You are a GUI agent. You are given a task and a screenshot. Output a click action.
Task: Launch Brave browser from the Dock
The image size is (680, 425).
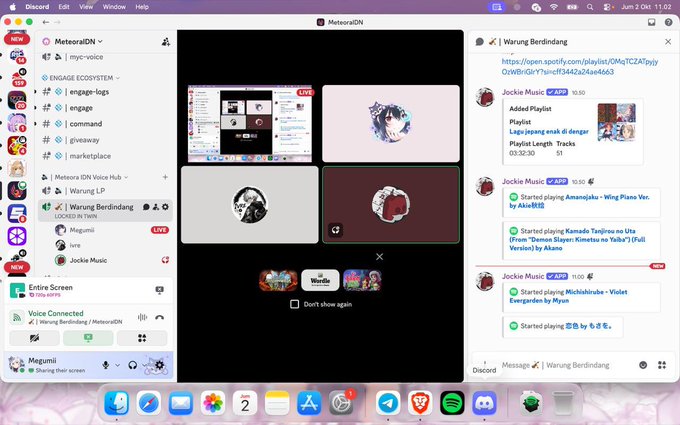[420, 403]
